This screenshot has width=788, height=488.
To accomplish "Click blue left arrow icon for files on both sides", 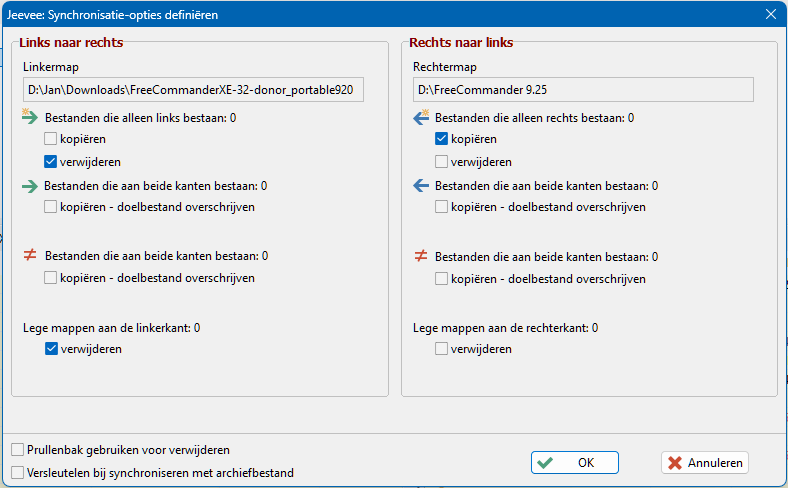I will [x=421, y=186].
